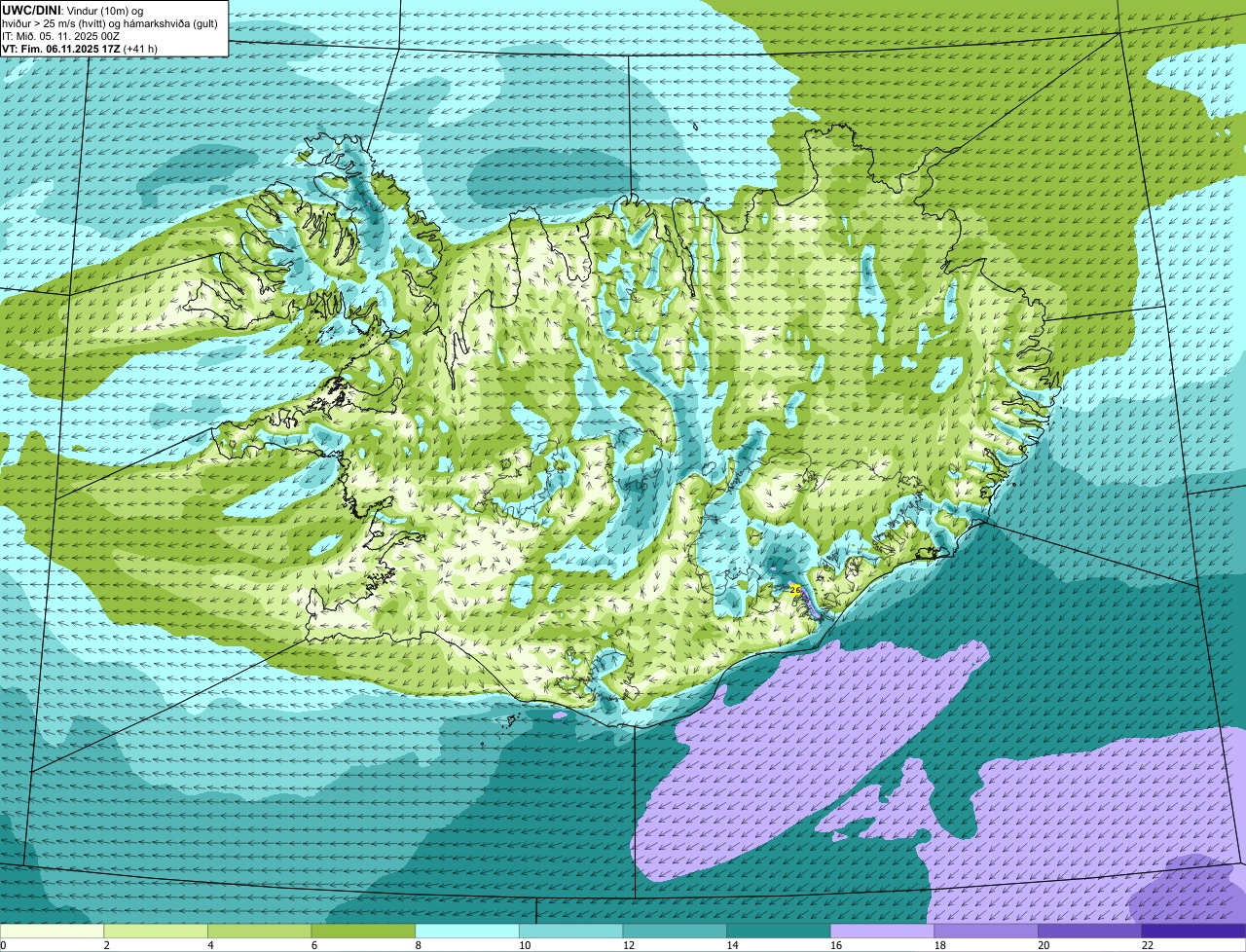Pick the lavender 16–18 m/s scale swatch
Image resolution: width=1246 pixels, height=952 pixels.
882,931
